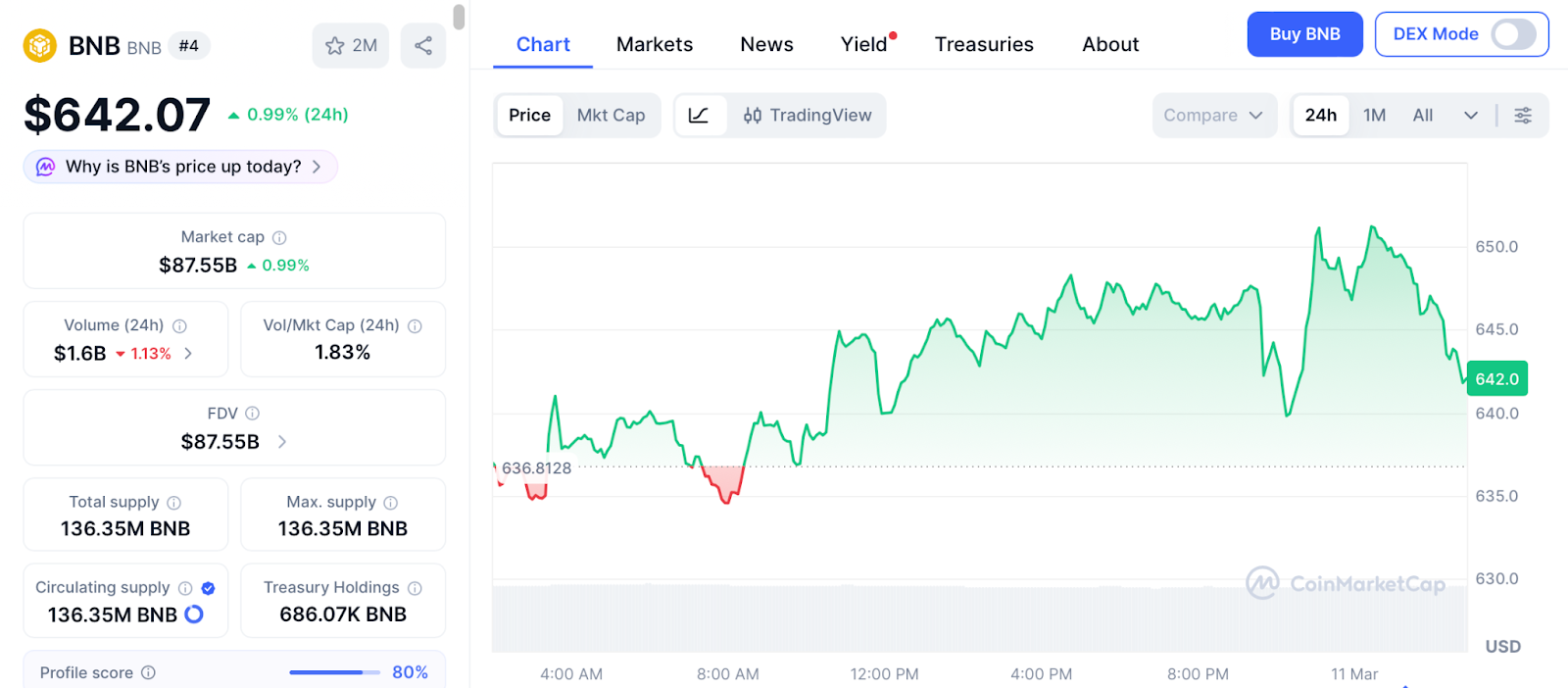Toggle DEX Mode switch

tap(1513, 34)
